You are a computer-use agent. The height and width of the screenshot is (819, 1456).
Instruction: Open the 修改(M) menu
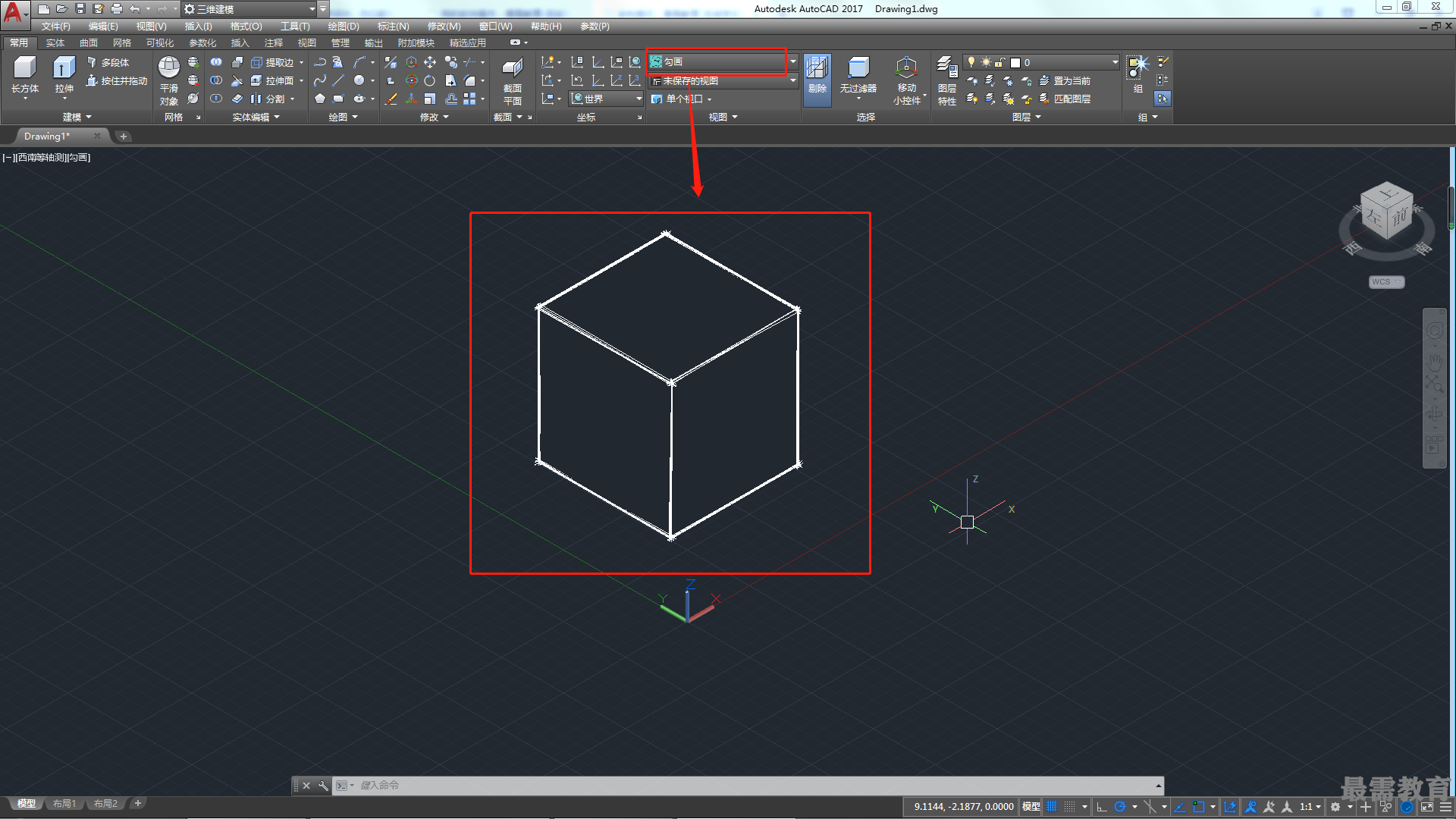(444, 27)
